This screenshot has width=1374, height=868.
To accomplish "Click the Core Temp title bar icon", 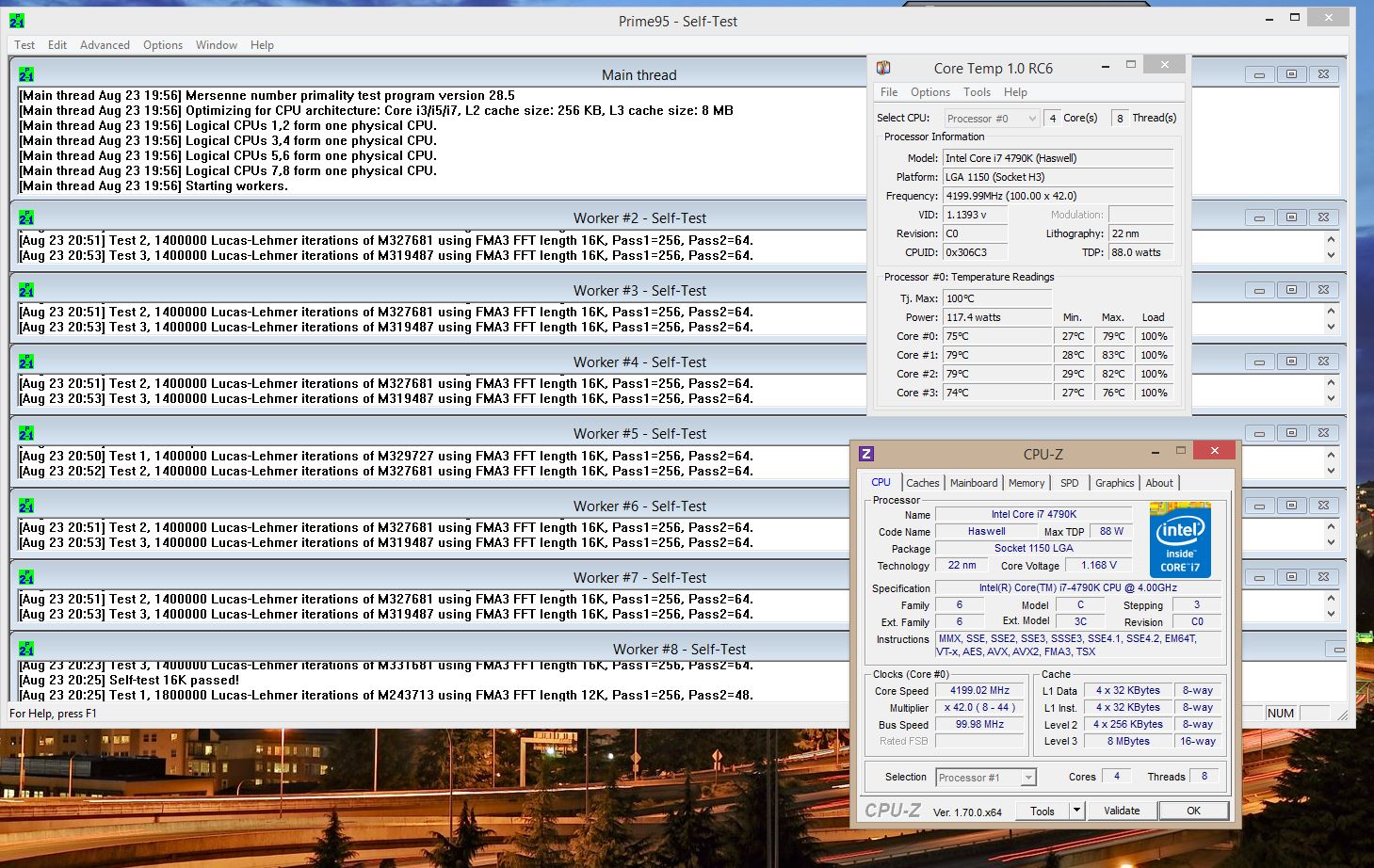I will 883,68.
